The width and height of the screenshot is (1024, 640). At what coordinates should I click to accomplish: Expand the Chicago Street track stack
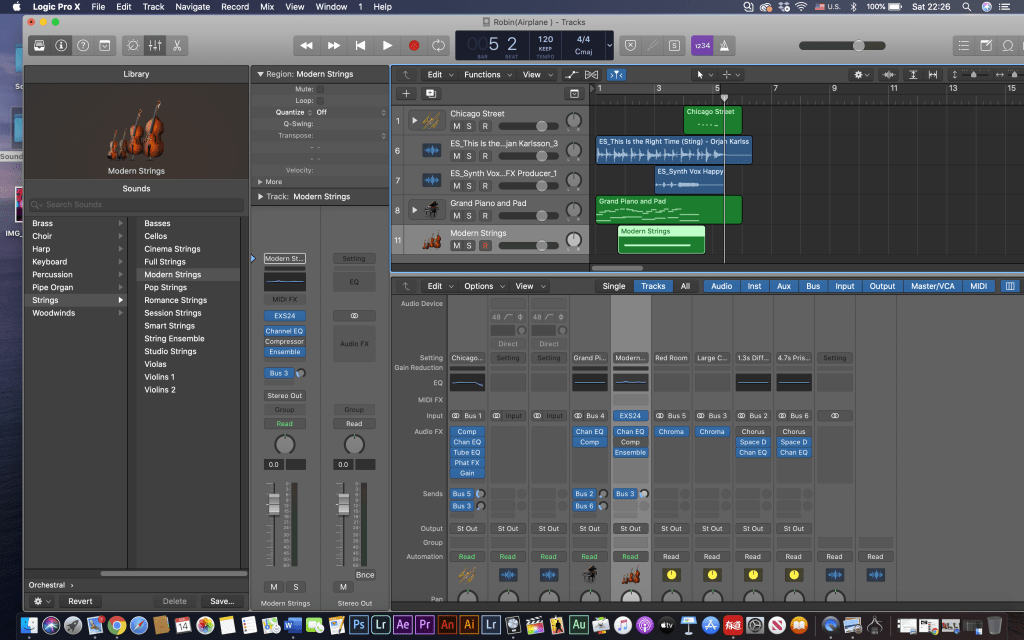point(415,121)
